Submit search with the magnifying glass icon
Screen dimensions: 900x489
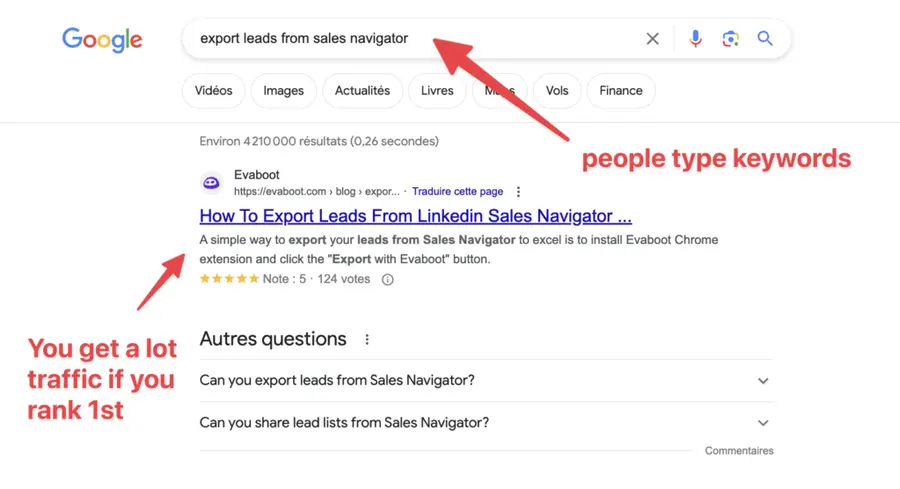click(x=765, y=38)
